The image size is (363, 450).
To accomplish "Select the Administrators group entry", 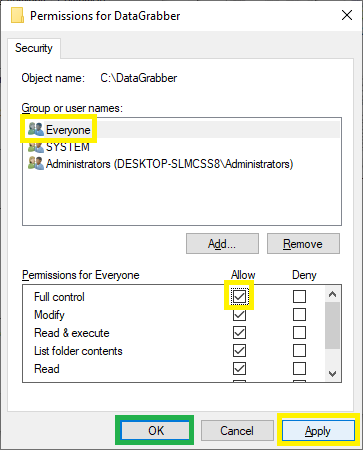I will [x=182, y=164].
